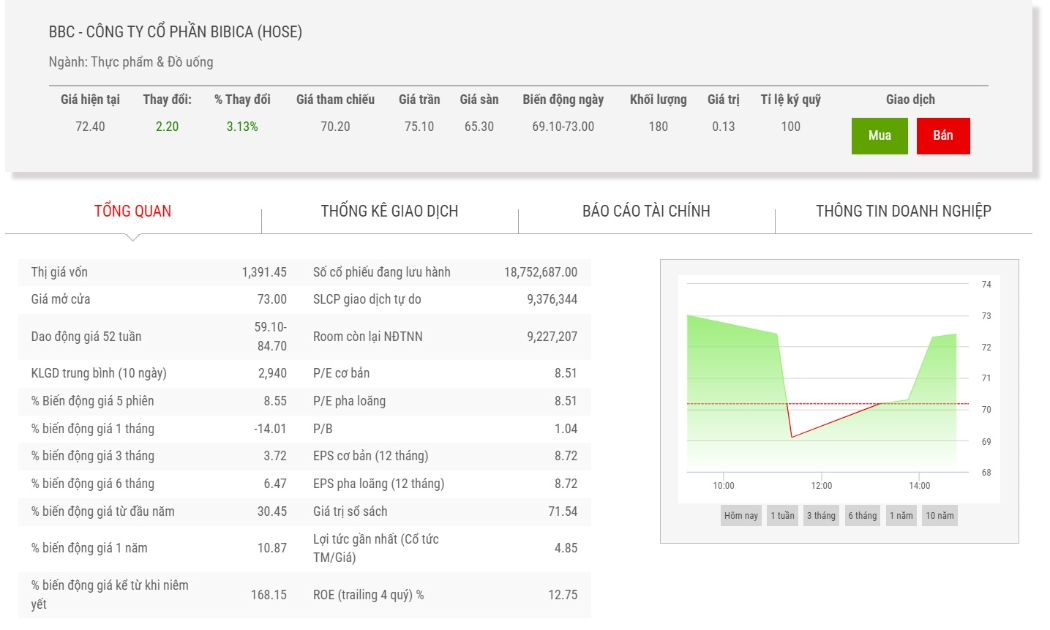This screenshot has height=630, width=1050.
Task: Click the BBC Bibica company title
Action: [x=175, y=32]
